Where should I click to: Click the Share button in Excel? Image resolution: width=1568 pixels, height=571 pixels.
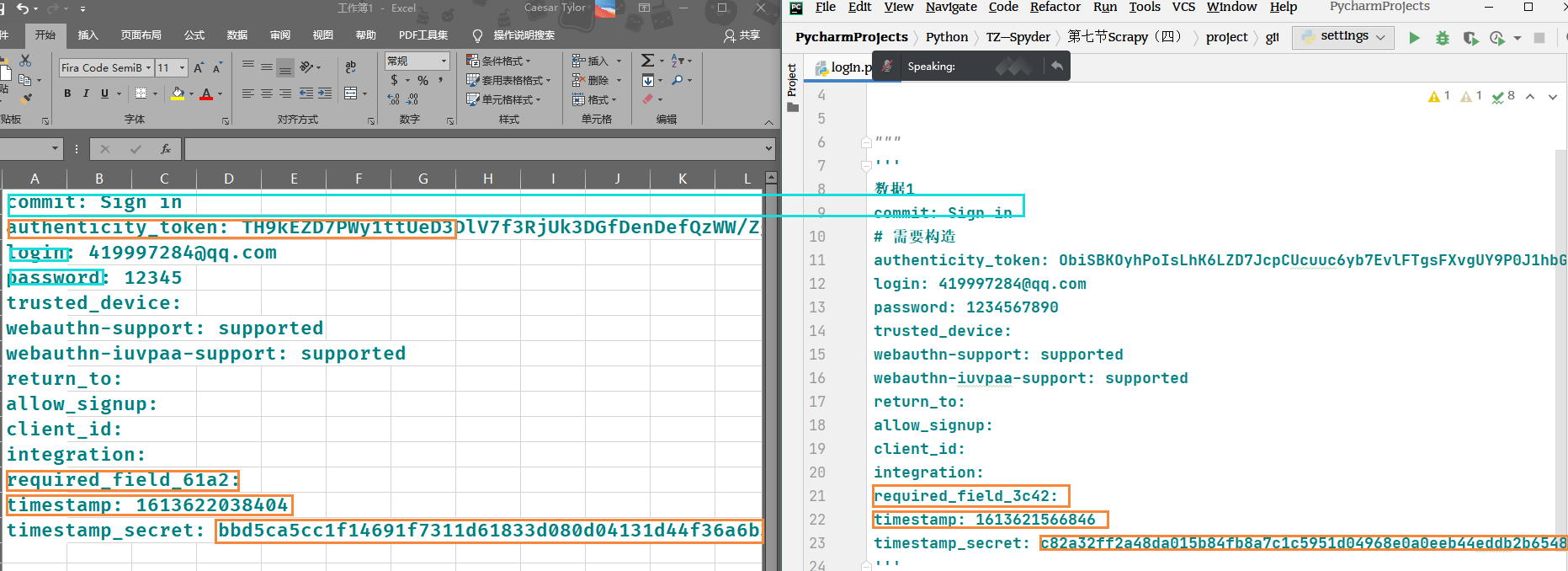(741, 35)
